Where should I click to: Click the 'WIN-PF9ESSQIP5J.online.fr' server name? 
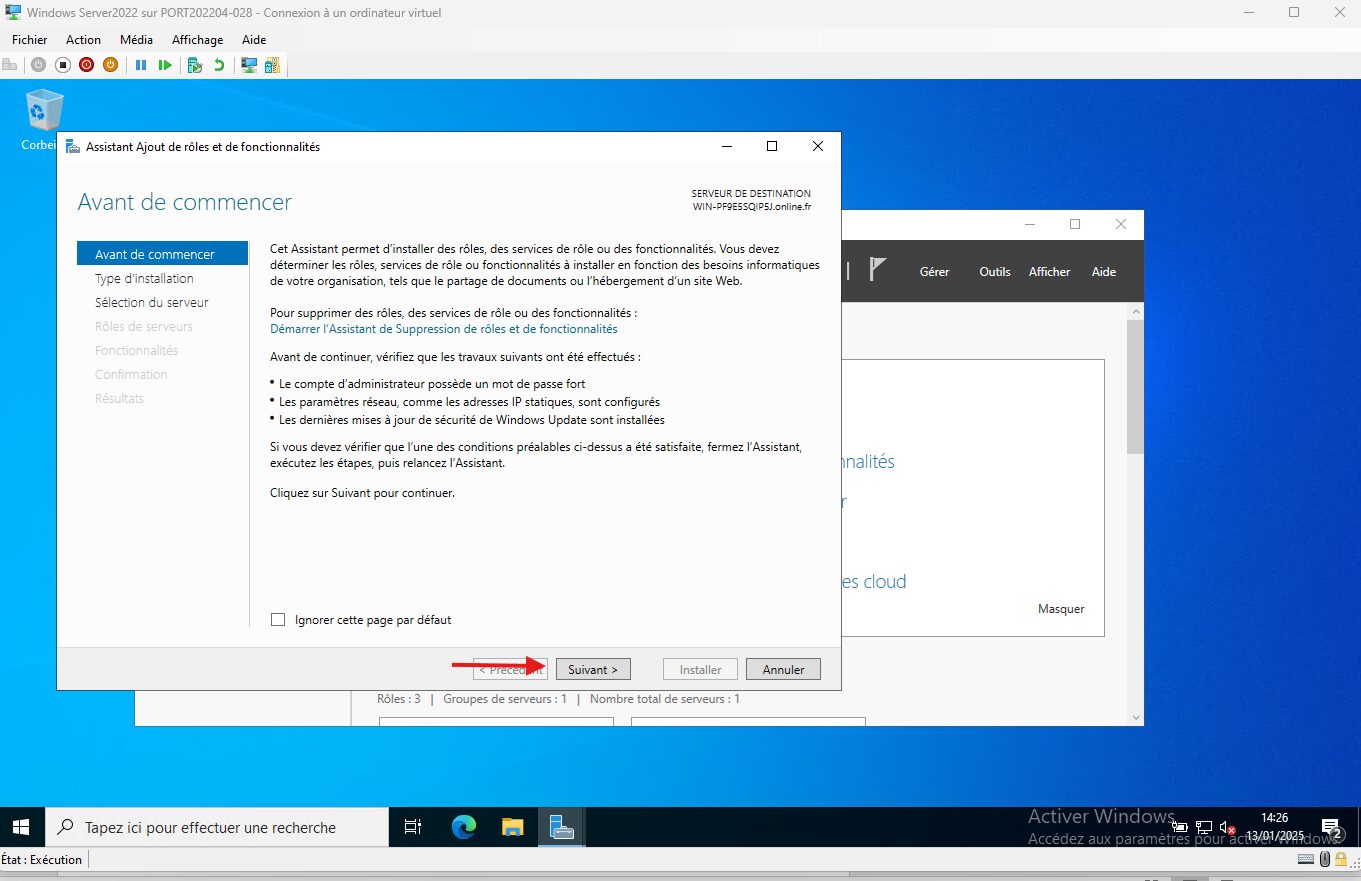pos(752,206)
